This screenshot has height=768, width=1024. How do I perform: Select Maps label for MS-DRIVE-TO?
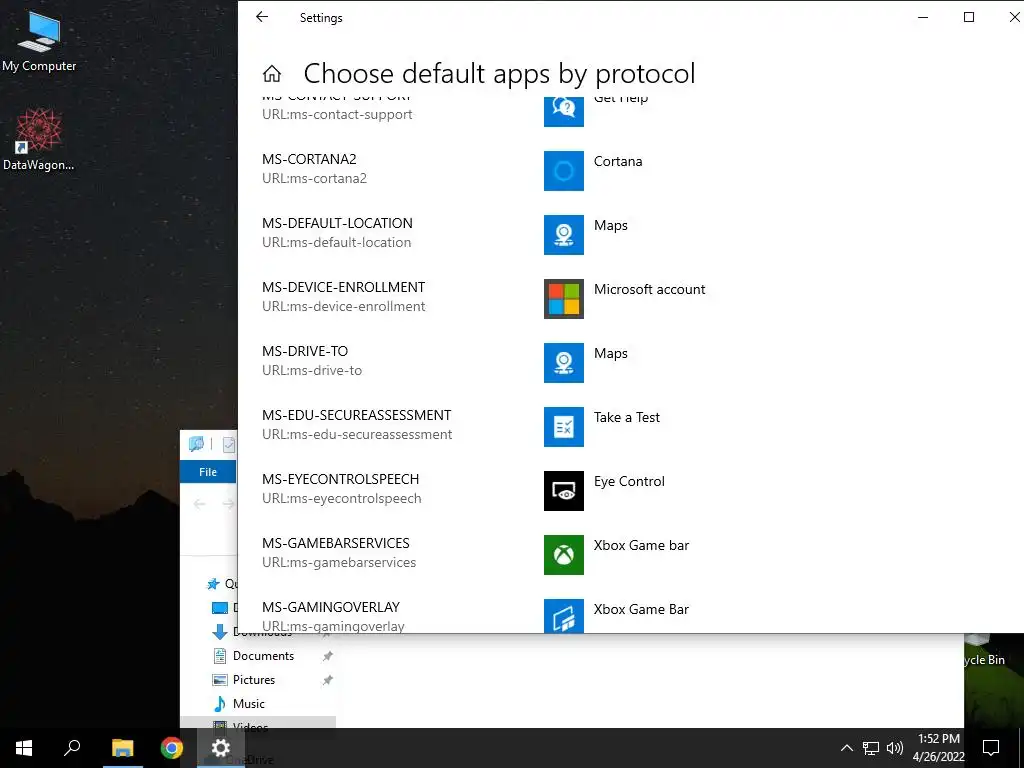coord(611,353)
